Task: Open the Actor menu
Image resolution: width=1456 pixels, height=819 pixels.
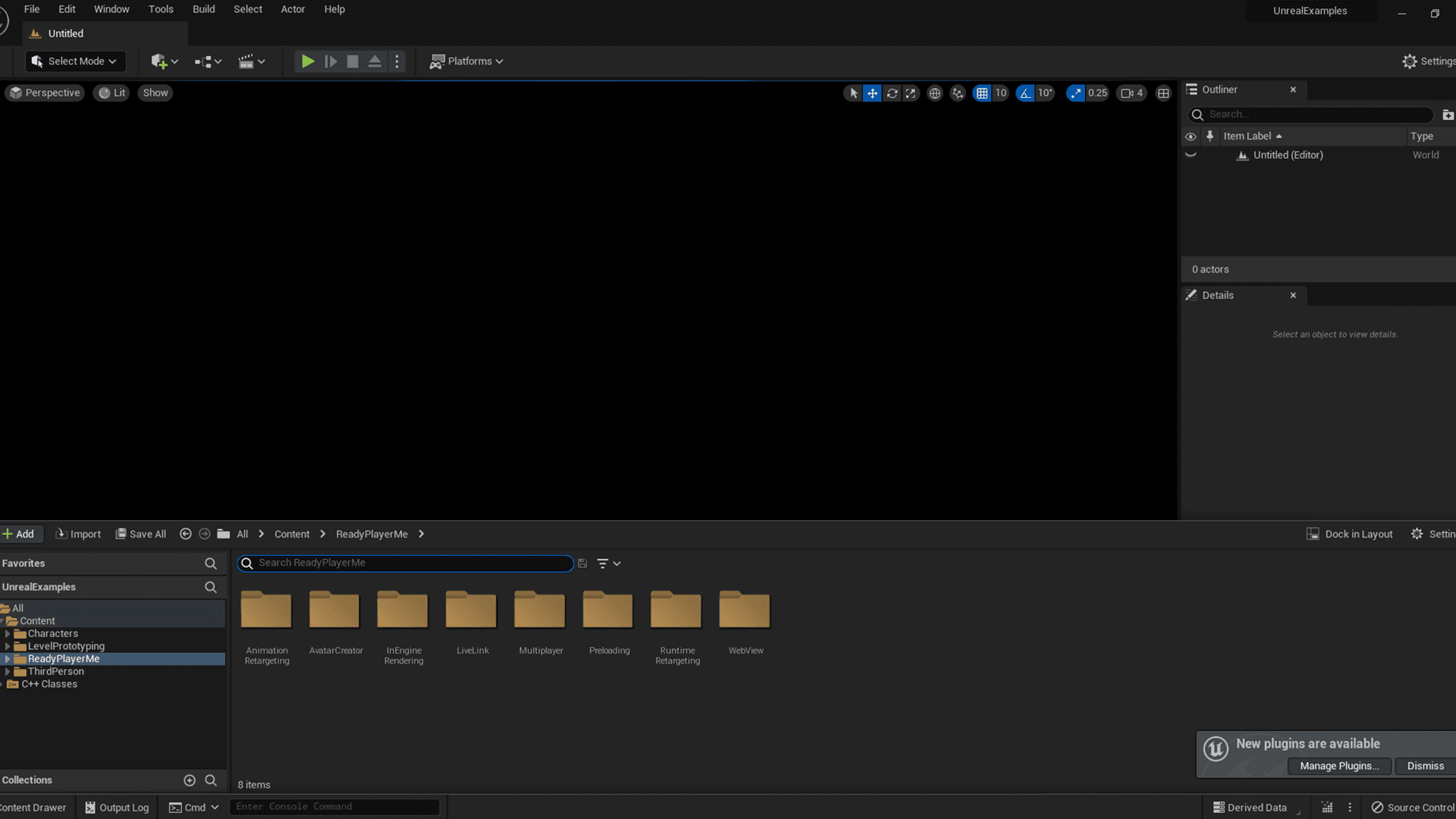Action: tap(293, 9)
